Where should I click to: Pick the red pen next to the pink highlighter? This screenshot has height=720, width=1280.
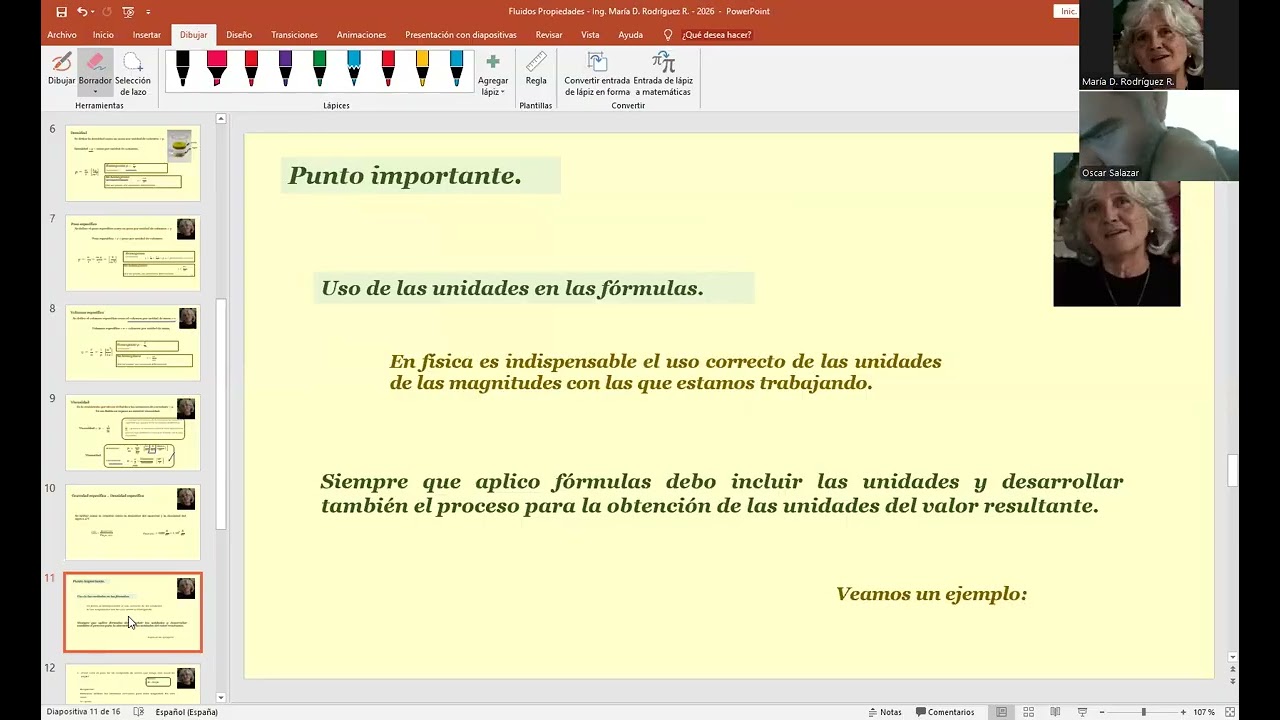(x=251, y=69)
